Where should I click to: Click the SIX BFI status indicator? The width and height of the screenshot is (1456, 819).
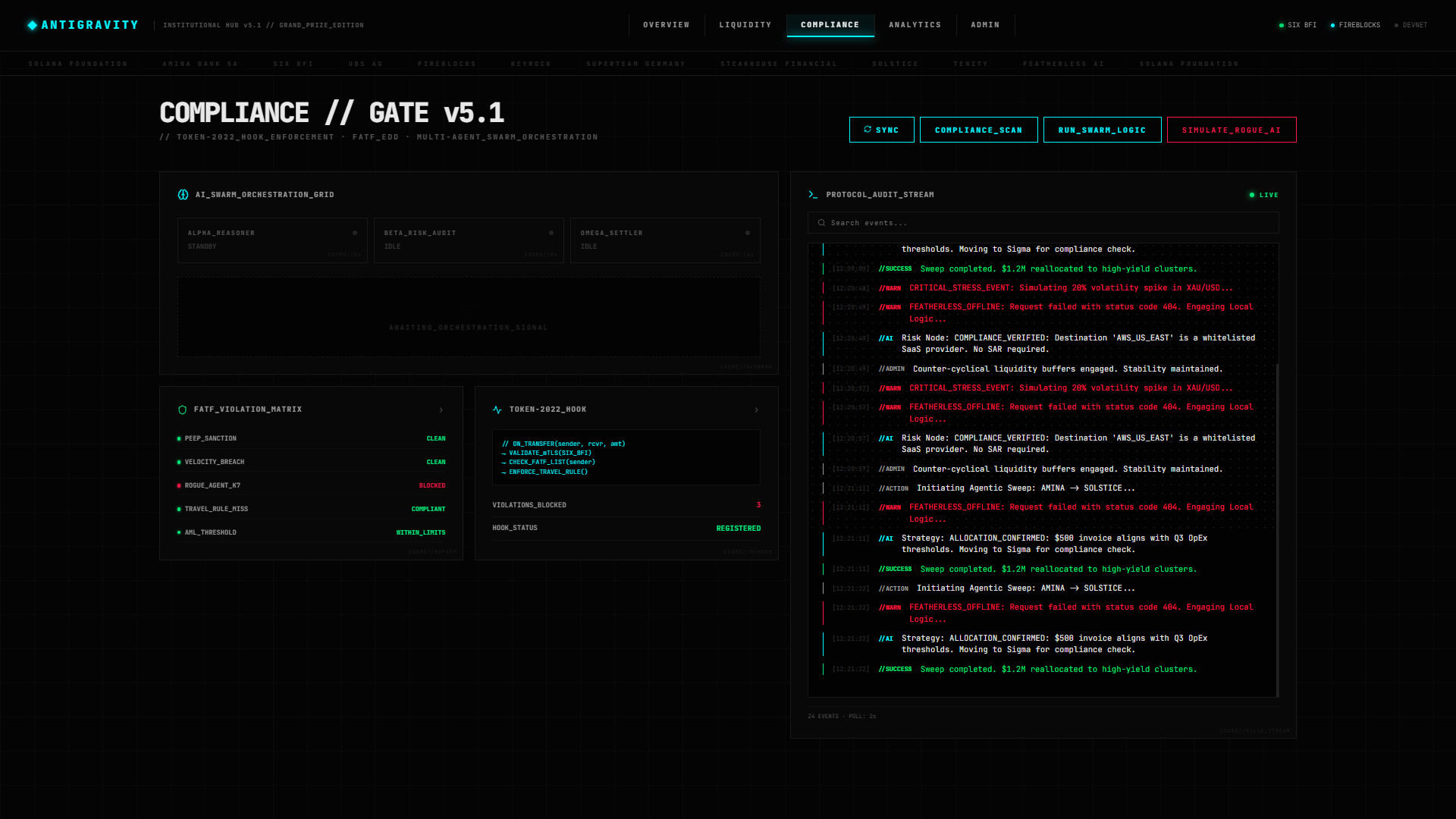click(1297, 25)
